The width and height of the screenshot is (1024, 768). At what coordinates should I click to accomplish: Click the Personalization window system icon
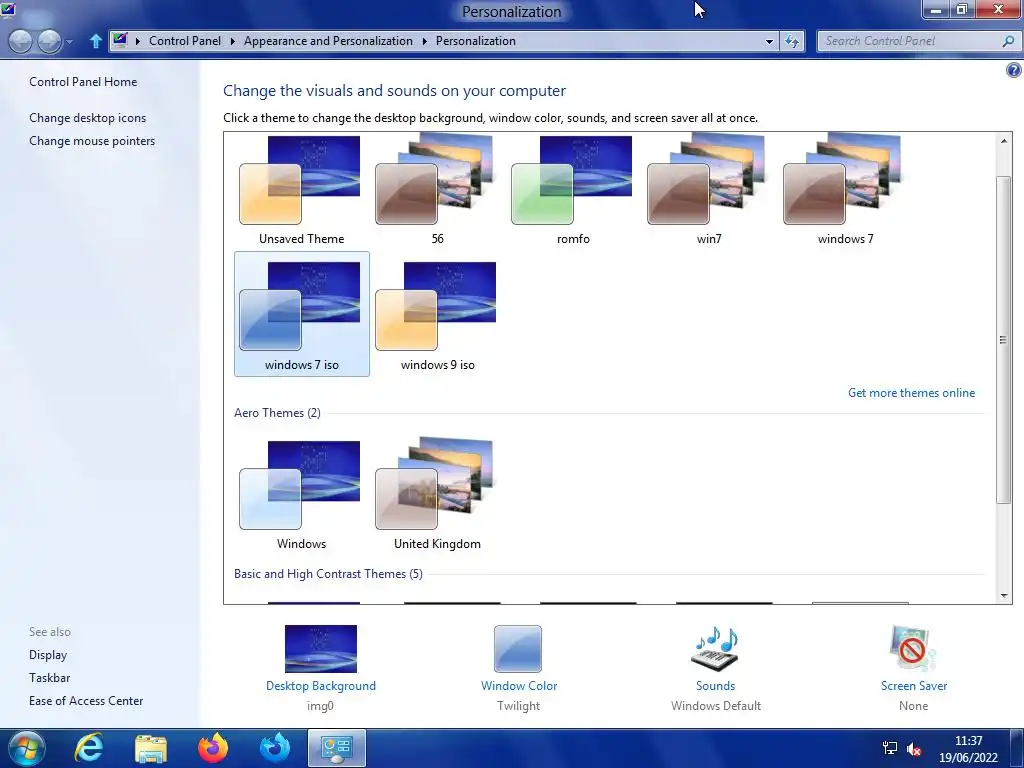pyautogui.click(x=8, y=10)
